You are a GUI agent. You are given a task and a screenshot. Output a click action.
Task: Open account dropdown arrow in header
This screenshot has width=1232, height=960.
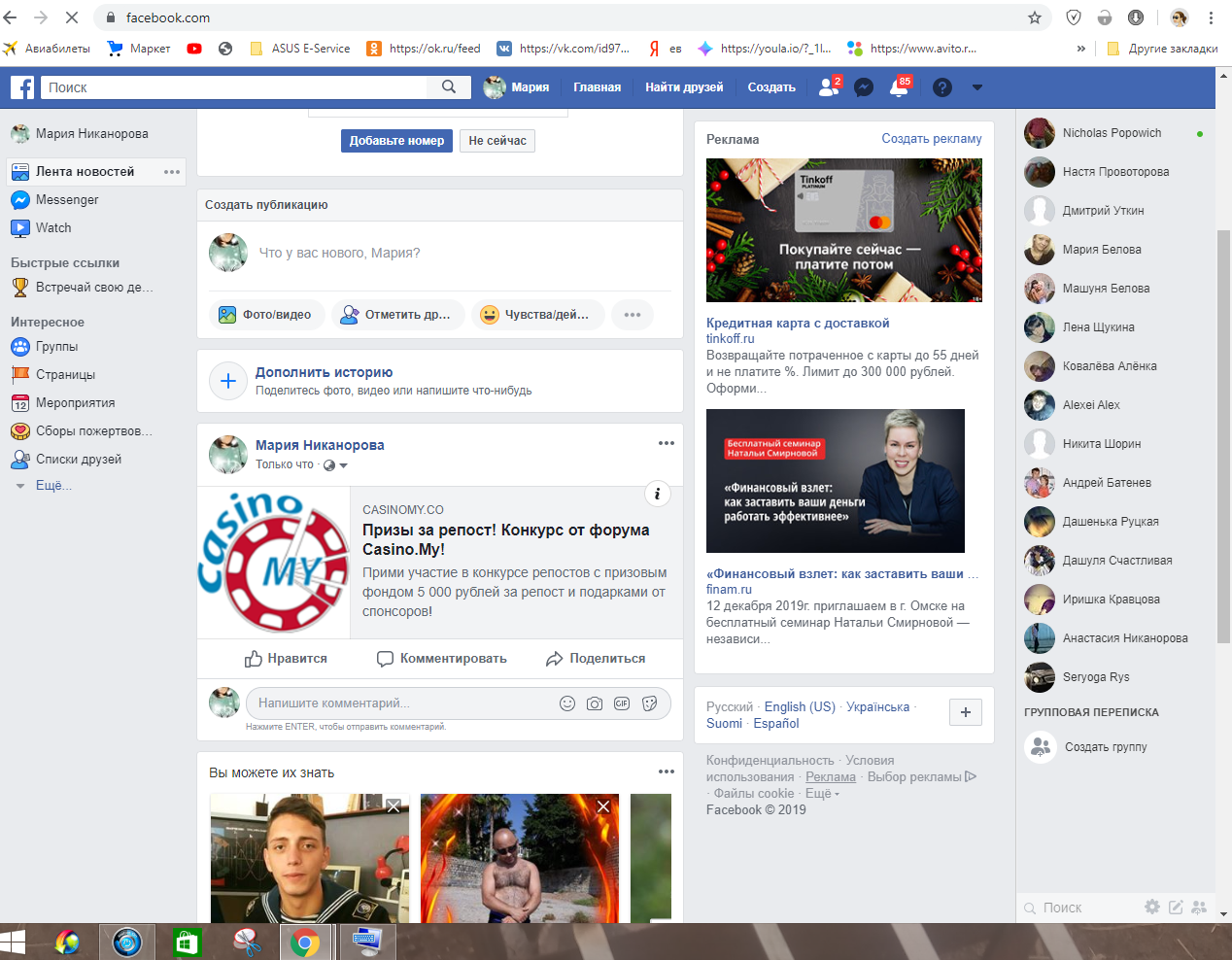[977, 87]
